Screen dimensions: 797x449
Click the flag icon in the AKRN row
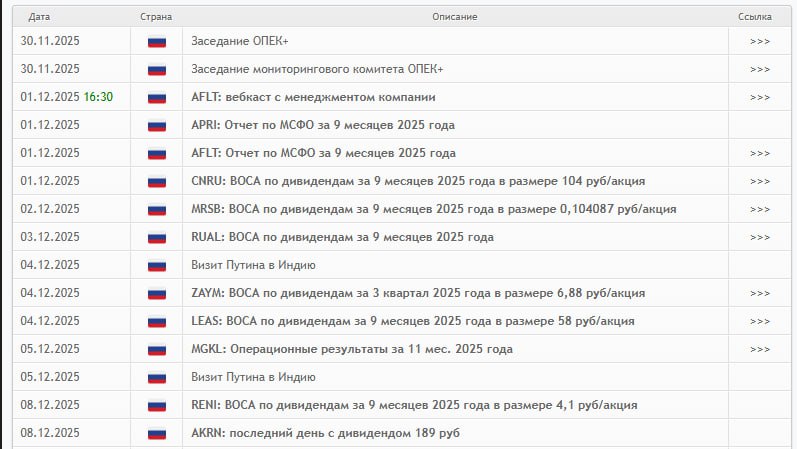pyautogui.click(x=156, y=433)
